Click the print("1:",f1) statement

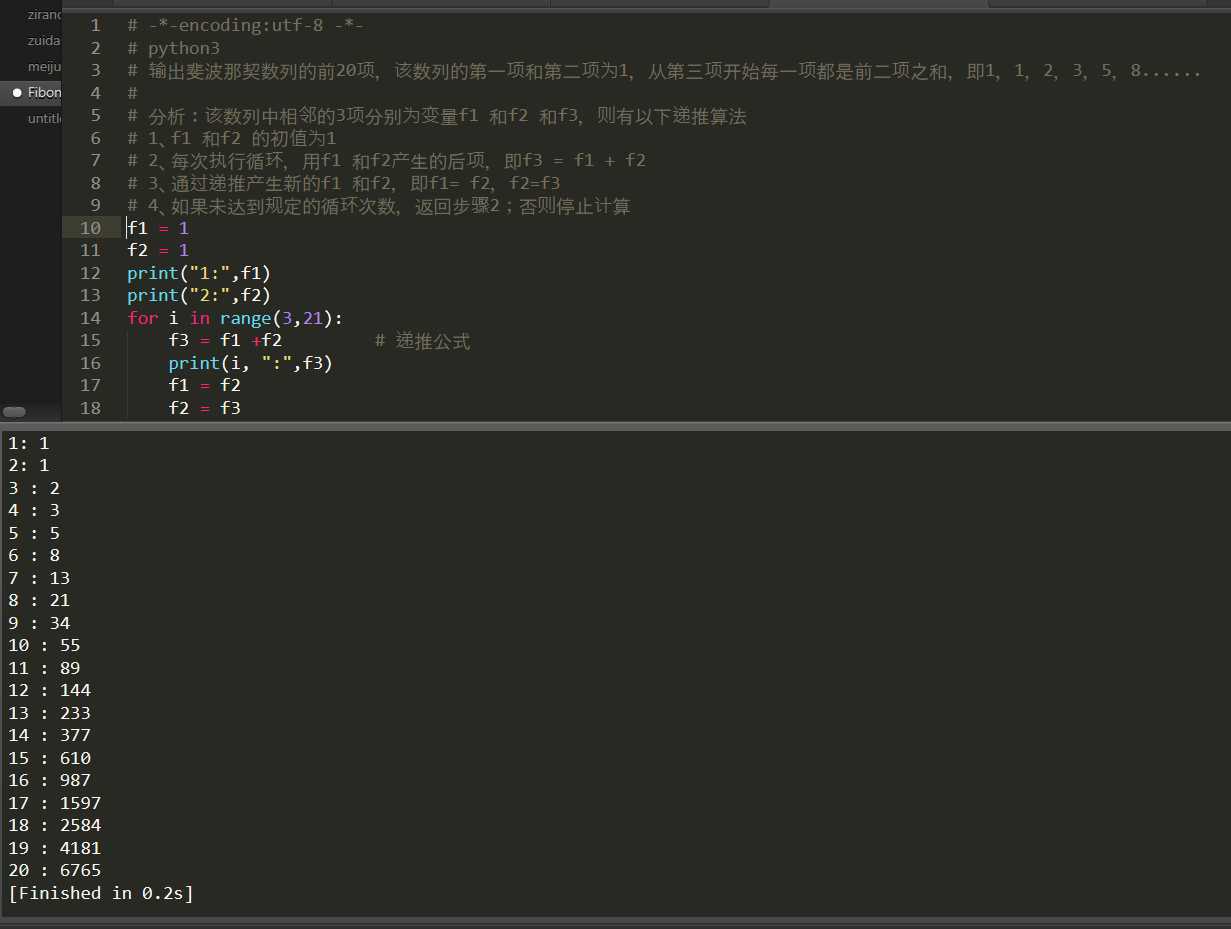(199, 273)
